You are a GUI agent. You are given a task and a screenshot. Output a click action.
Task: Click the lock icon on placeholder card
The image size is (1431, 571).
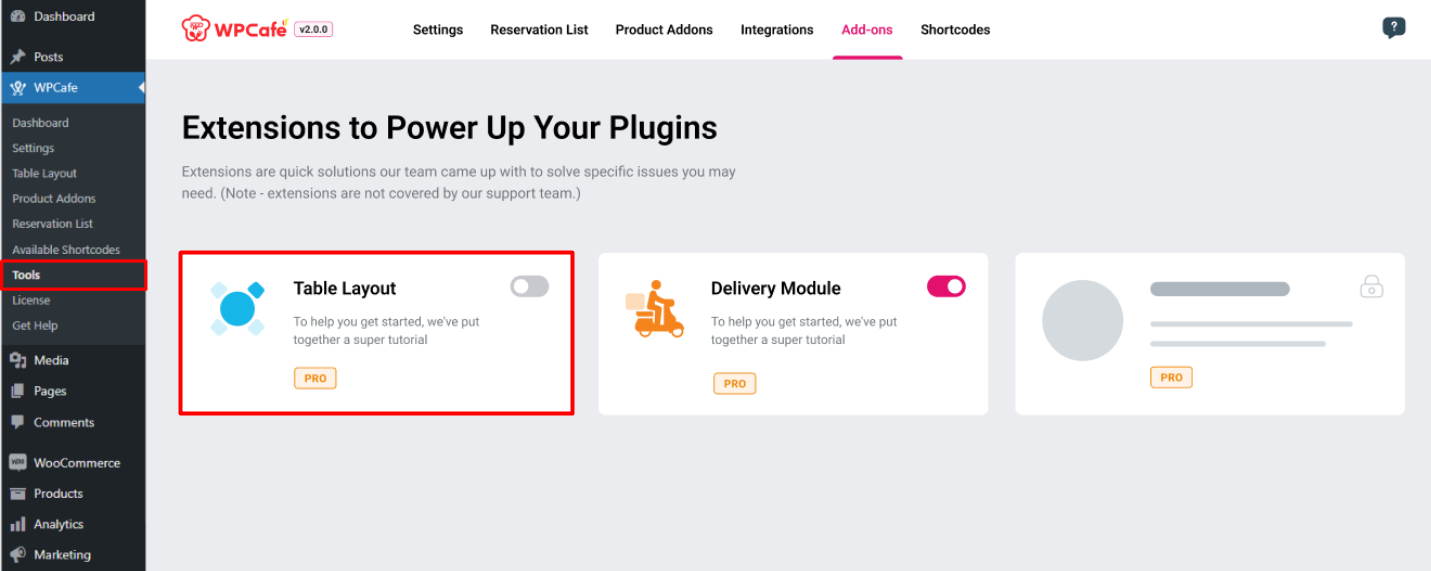1371,287
